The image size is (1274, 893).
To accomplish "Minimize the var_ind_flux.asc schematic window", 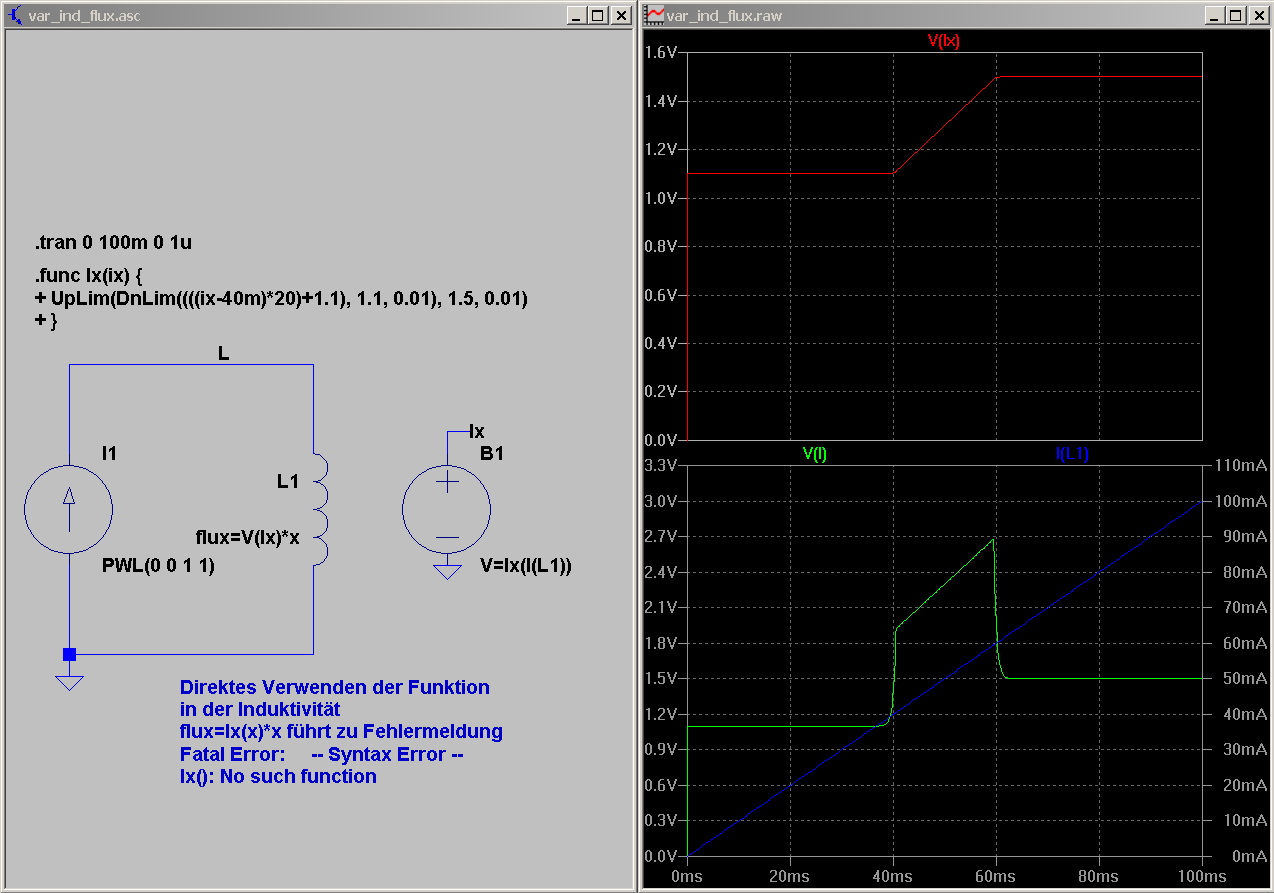I will (x=576, y=15).
